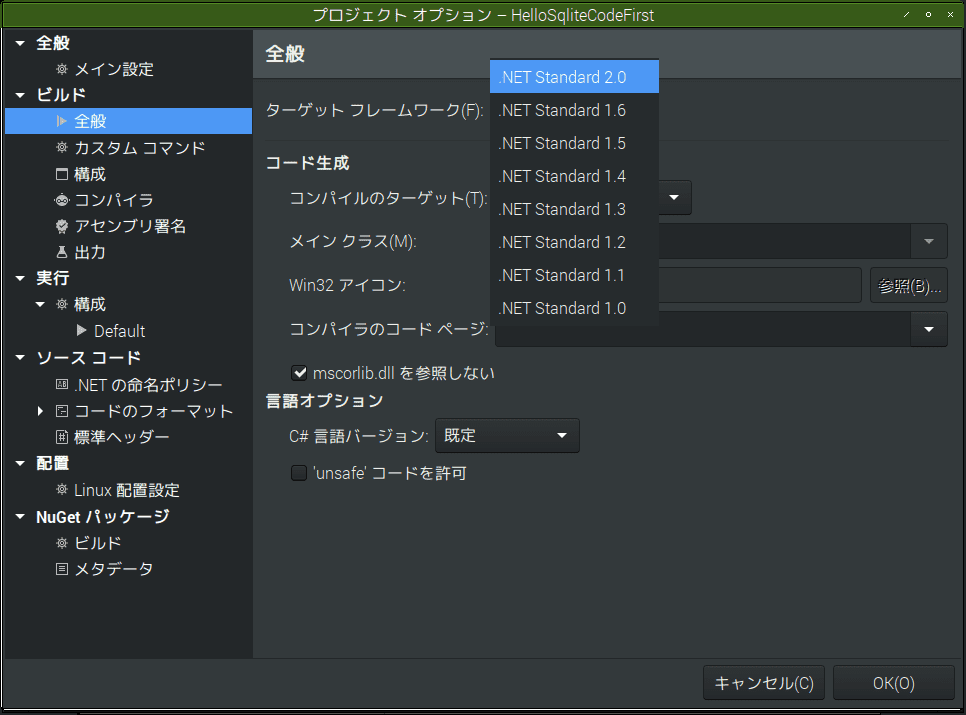This screenshot has height=715, width=966.
Task: Choose .NET Standard 1.4 framework
Action: (x=574, y=176)
